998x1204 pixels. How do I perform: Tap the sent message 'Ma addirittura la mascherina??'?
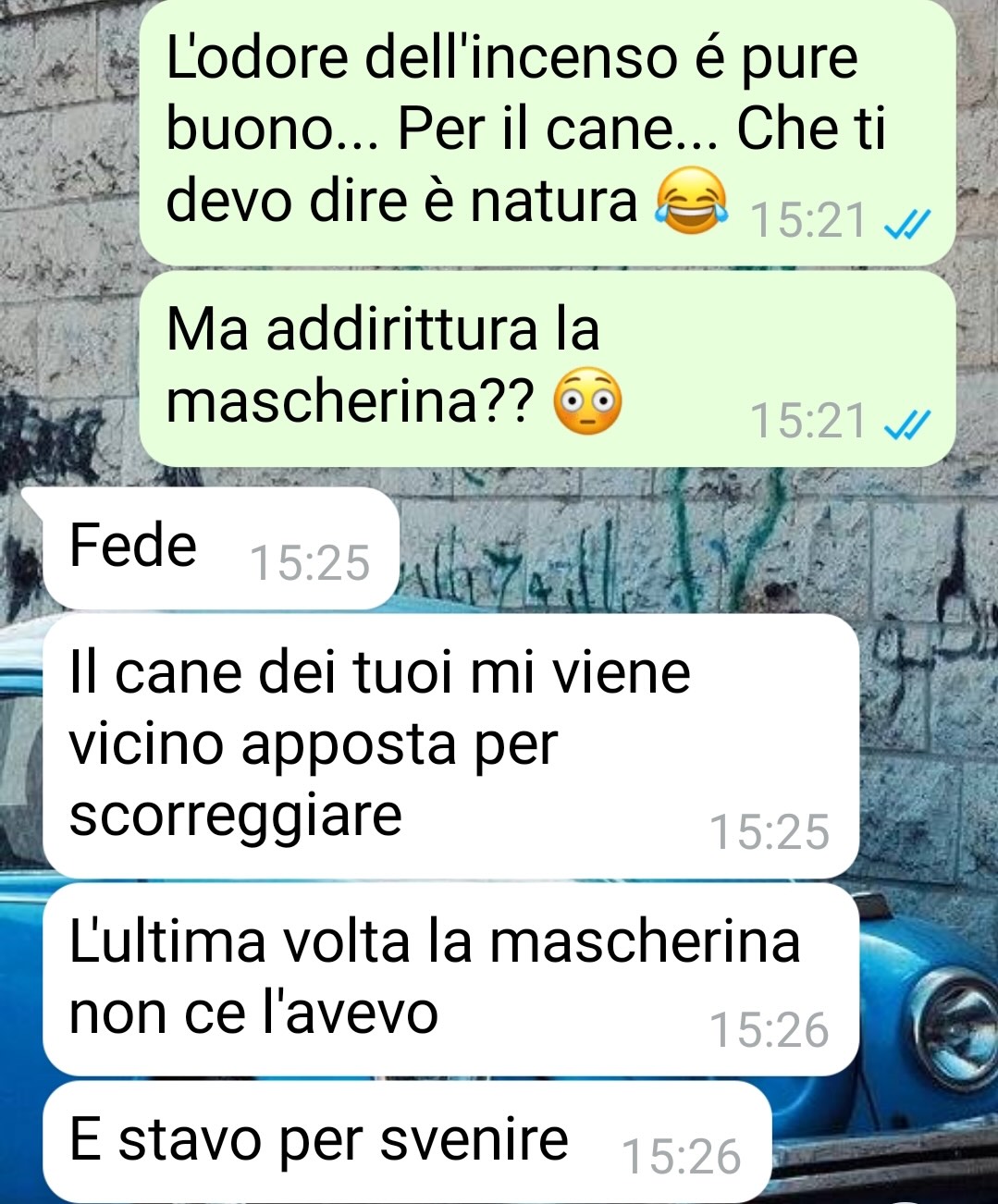pyautogui.click(x=548, y=368)
